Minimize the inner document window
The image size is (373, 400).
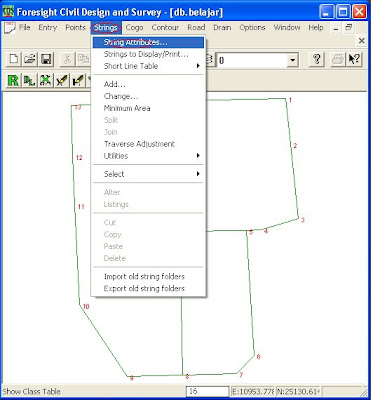(336, 28)
